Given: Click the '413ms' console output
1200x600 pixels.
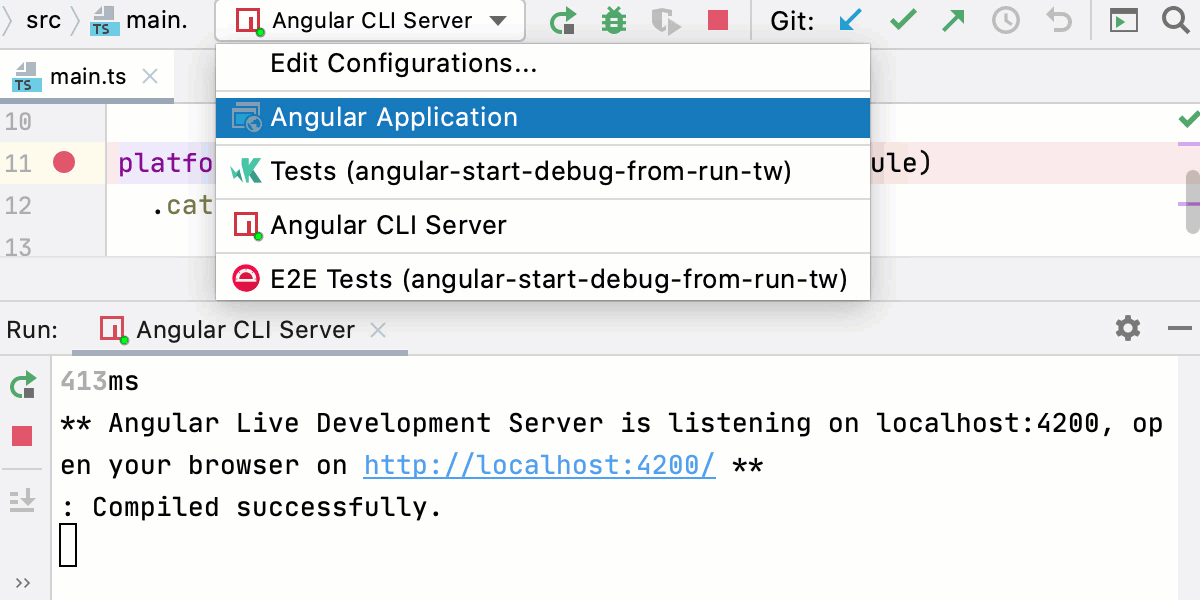Looking at the screenshot, I should point(100,381).
